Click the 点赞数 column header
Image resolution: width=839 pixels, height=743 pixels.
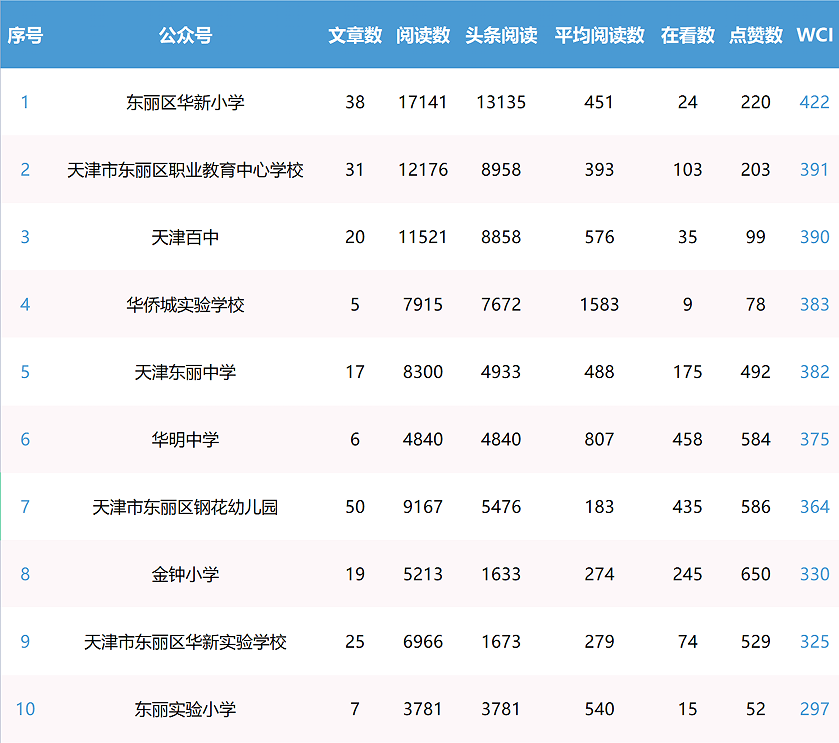[x=756, y=35]
